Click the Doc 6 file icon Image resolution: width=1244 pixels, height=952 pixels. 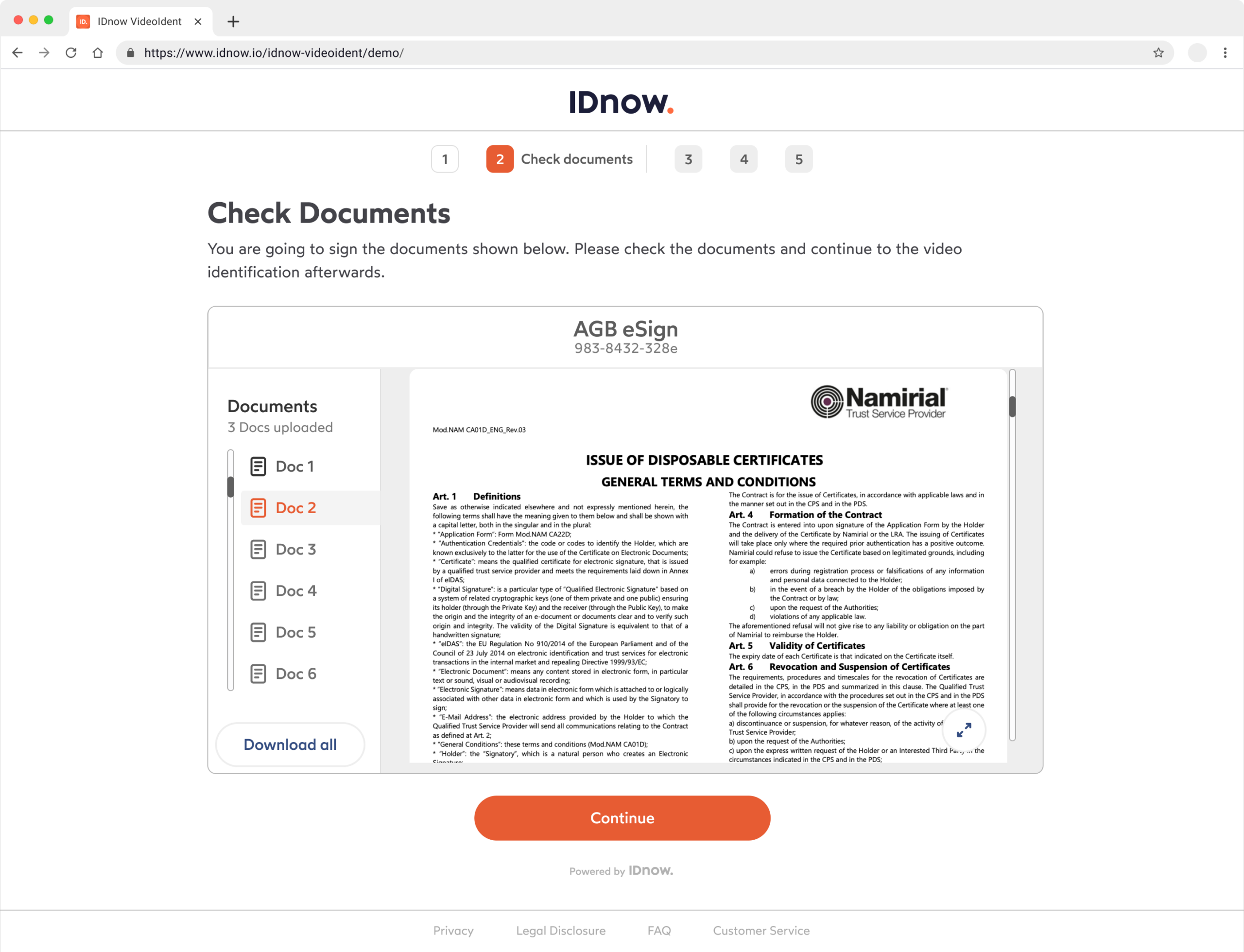tap(259, 673)
